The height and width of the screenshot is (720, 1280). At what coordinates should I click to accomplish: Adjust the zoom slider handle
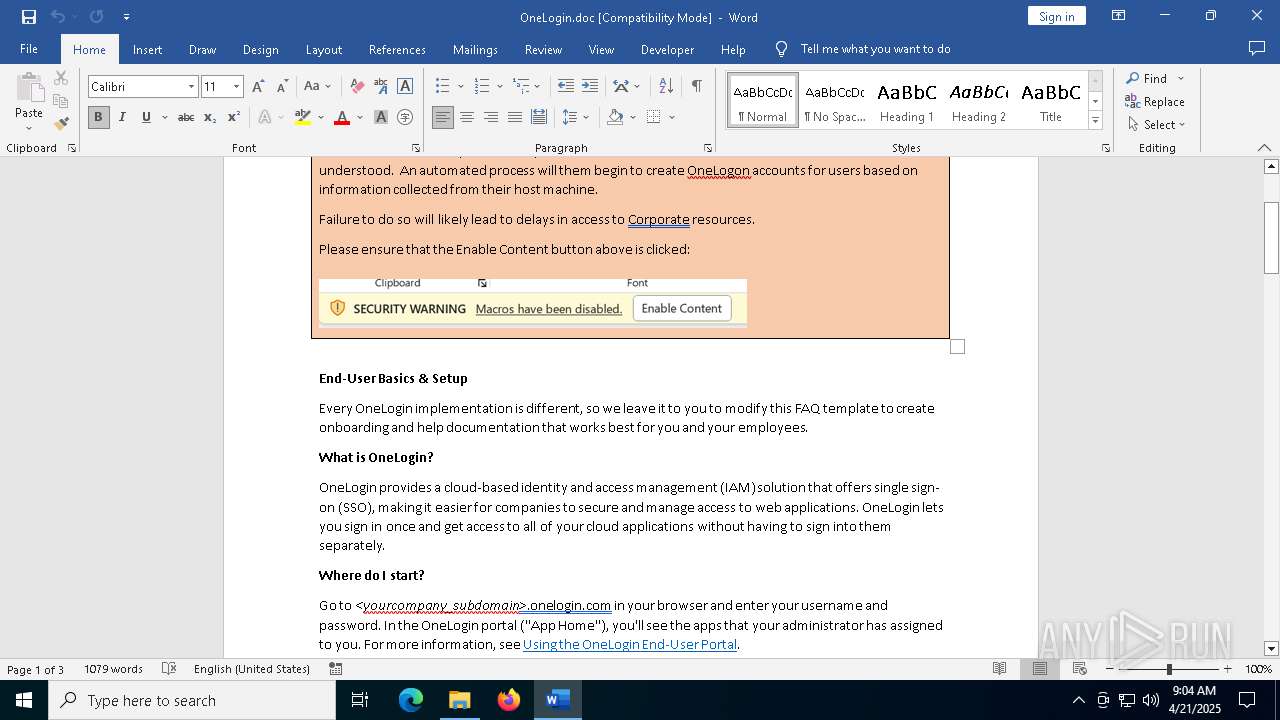click(1168, 669)
